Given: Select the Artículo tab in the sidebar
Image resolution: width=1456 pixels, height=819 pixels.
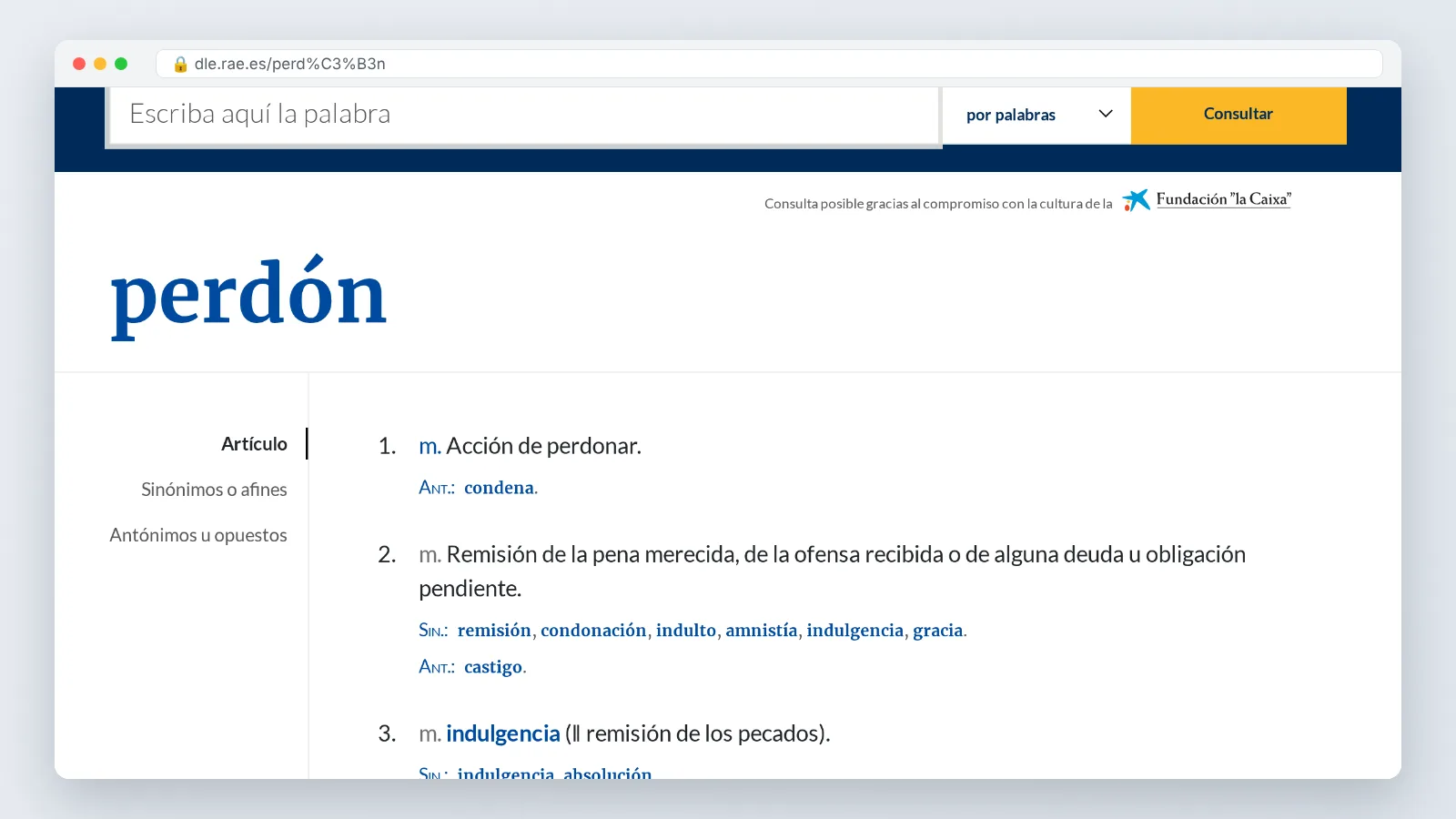Looking at the screenshot, I should [x=254, y=444].
